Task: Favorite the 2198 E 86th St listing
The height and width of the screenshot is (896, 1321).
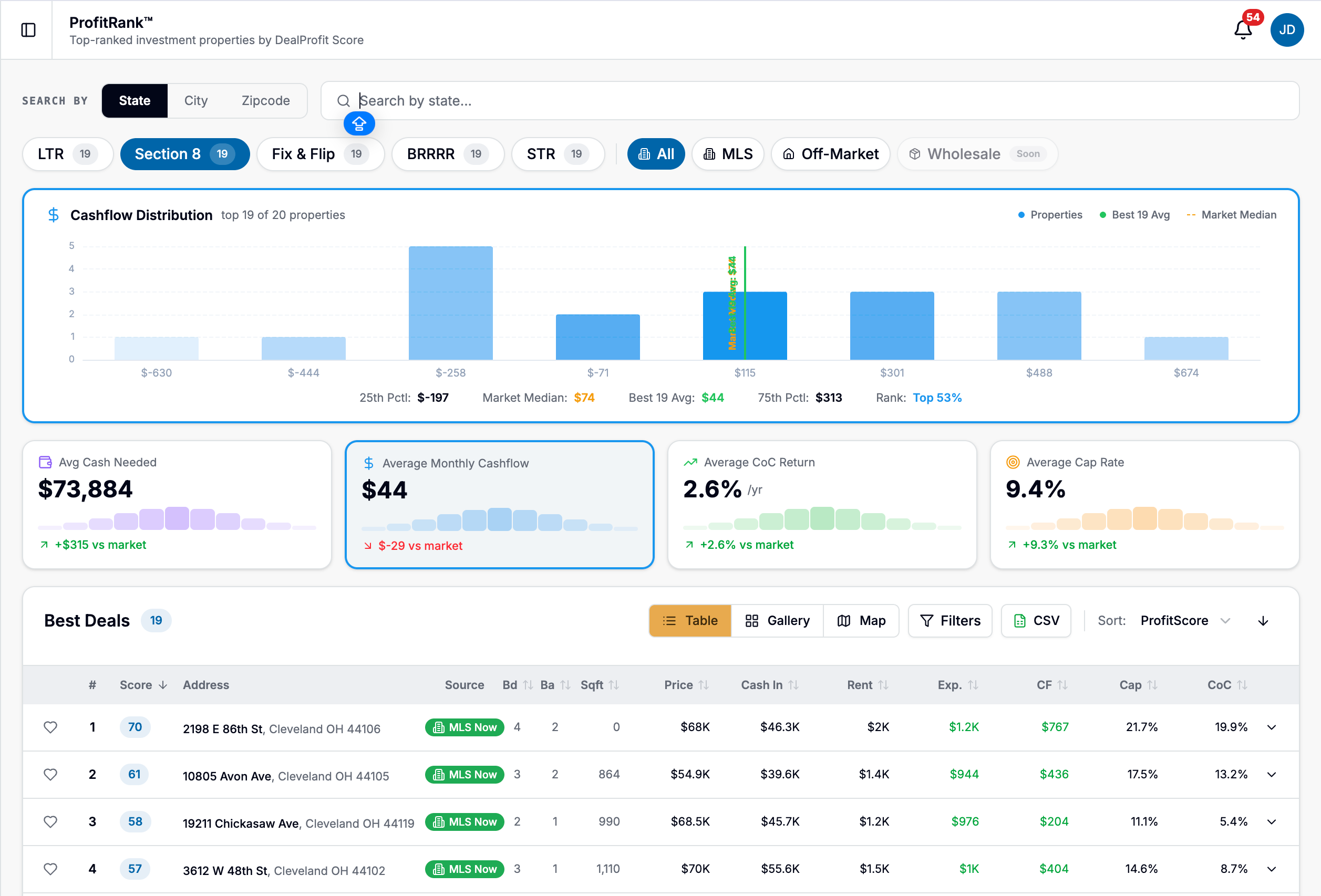Action: 50,727
